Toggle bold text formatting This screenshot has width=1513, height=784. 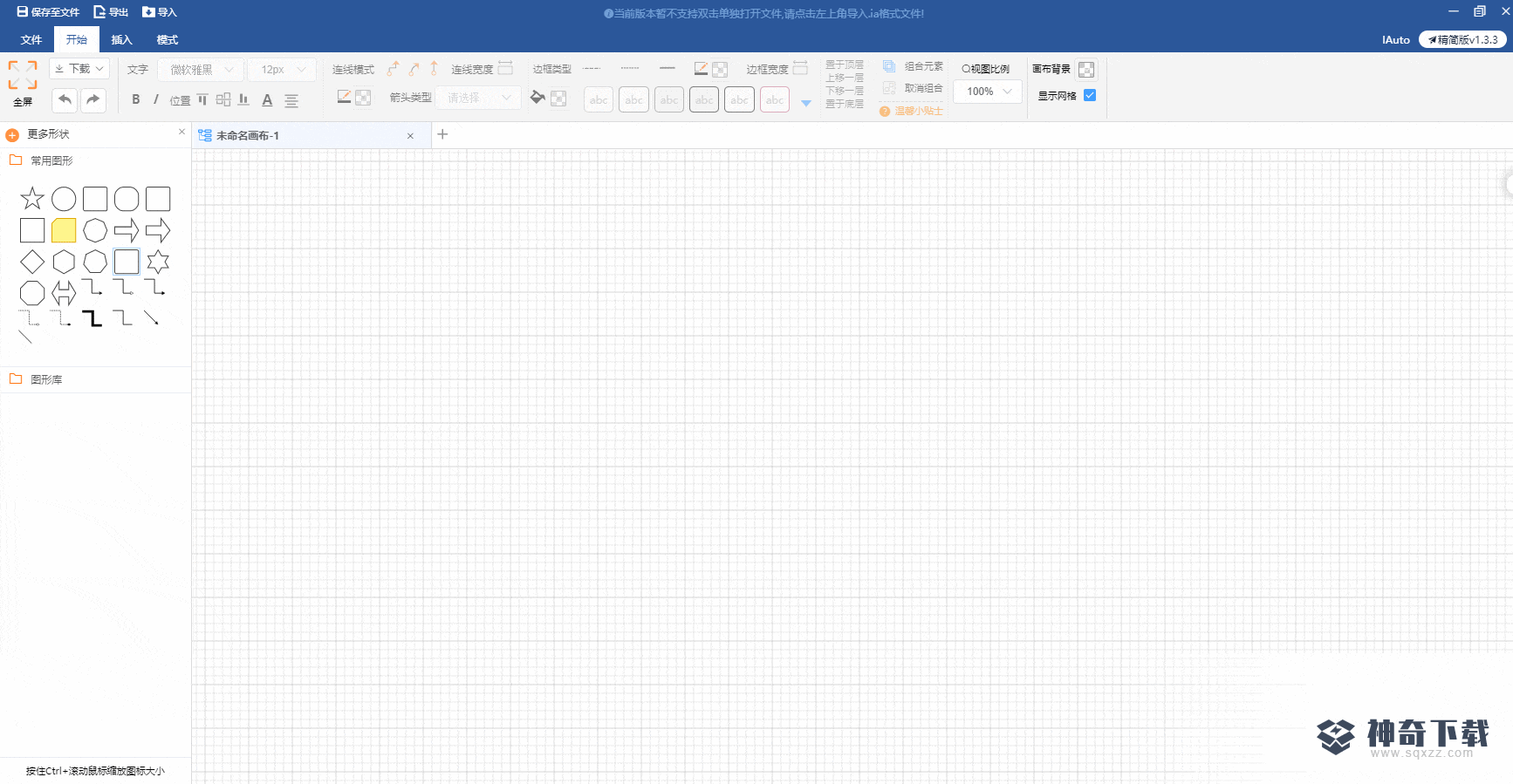135,99
